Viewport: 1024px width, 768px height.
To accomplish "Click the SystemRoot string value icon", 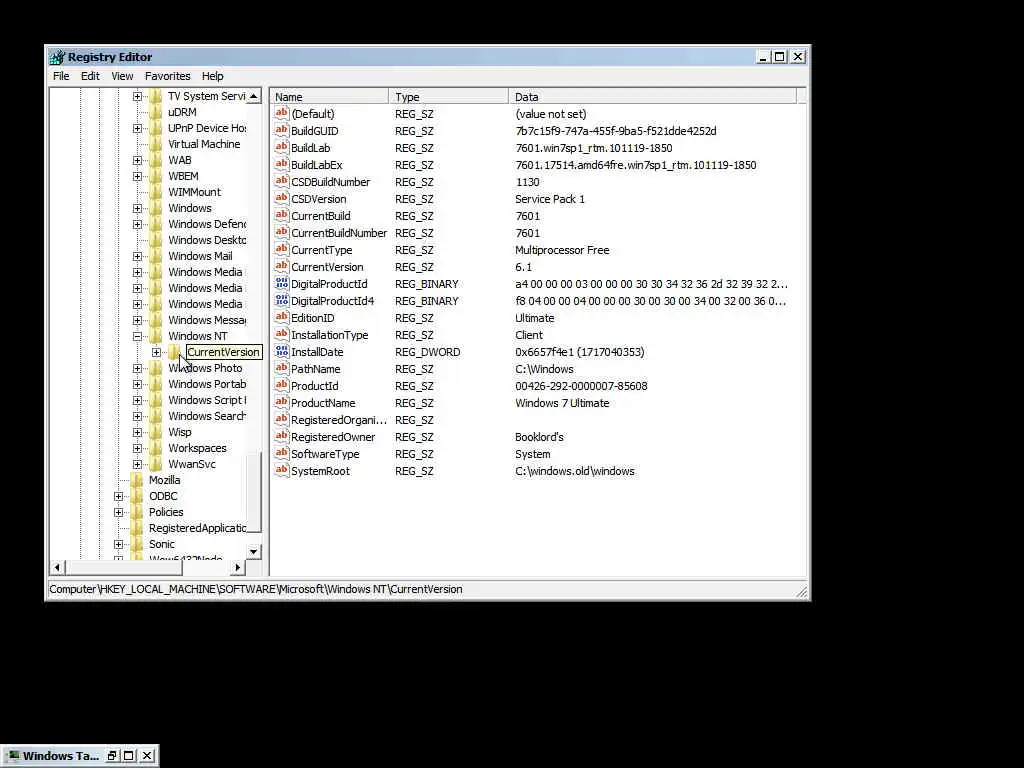I will tap(281, 470).
